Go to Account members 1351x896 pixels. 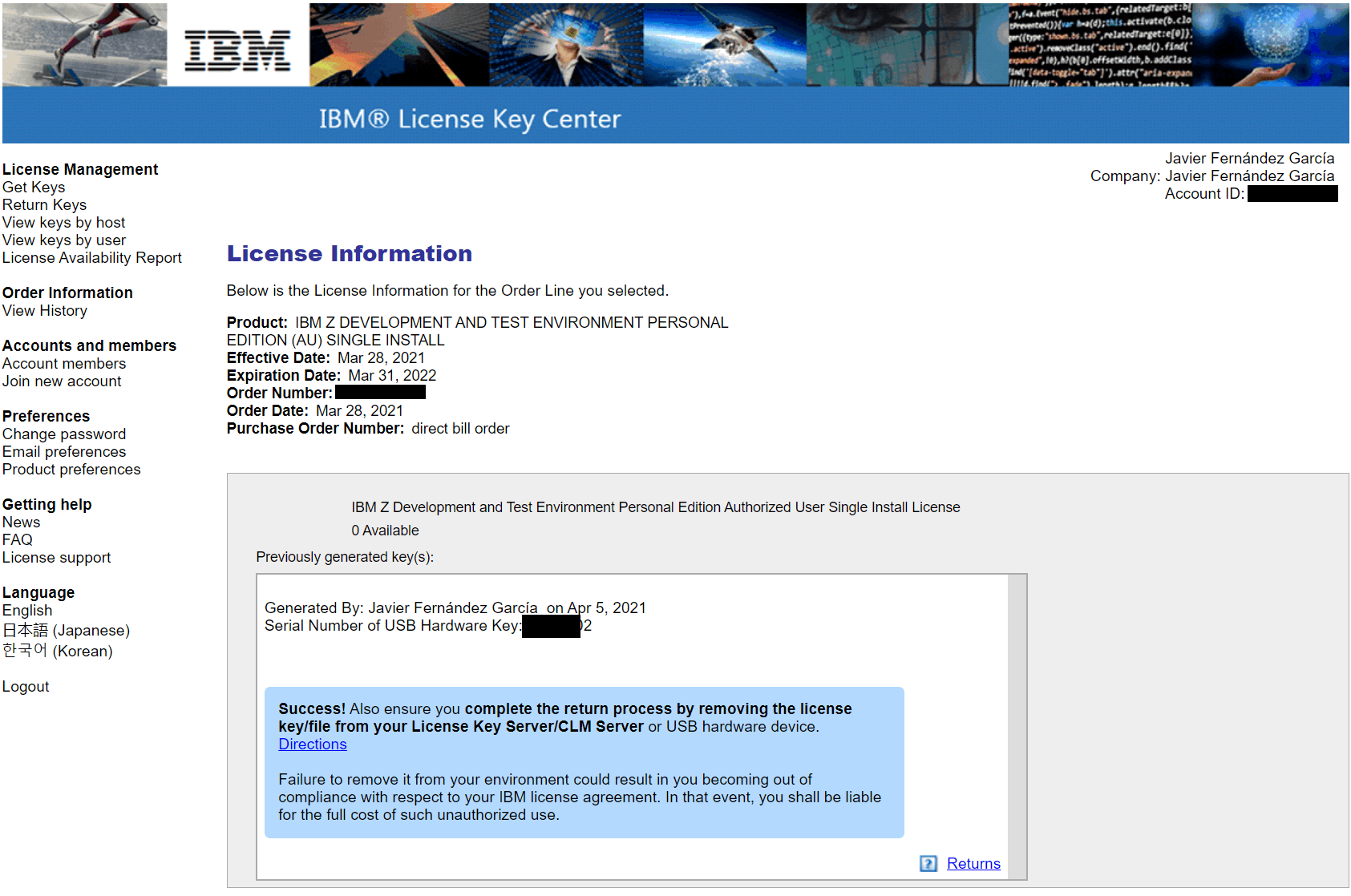click(63, 363)
